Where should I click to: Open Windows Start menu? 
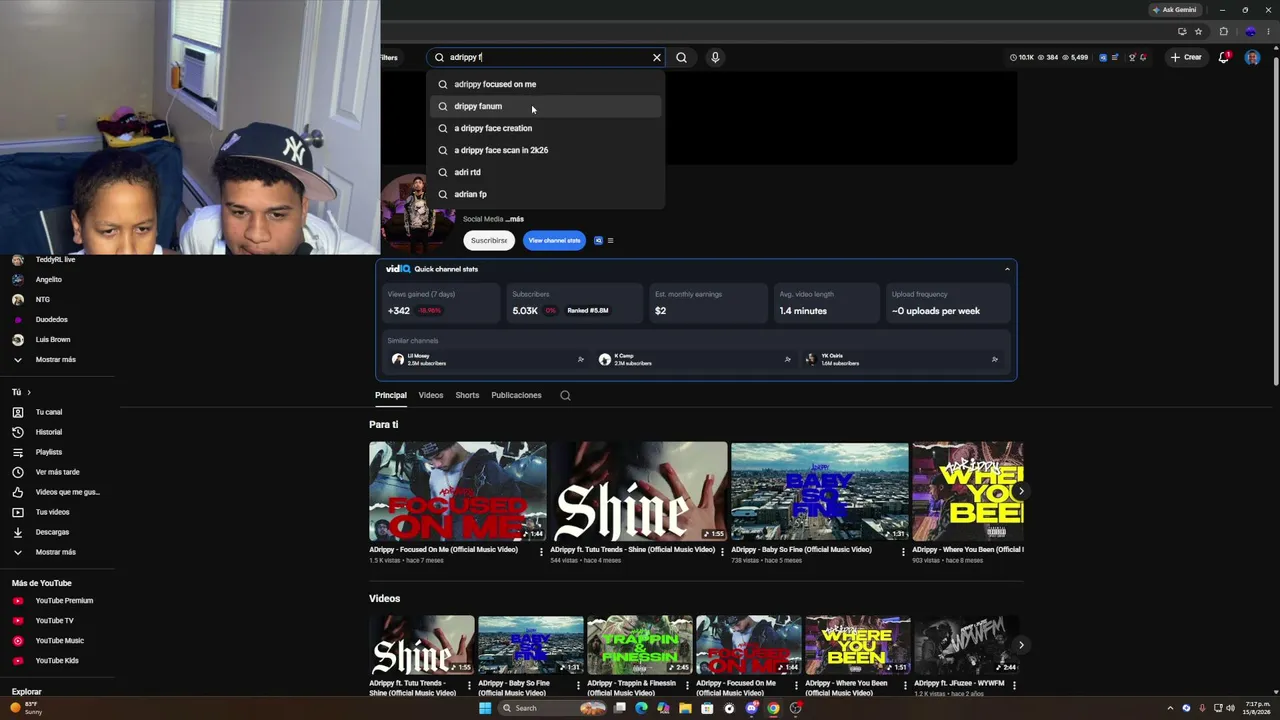click(485, 708)
